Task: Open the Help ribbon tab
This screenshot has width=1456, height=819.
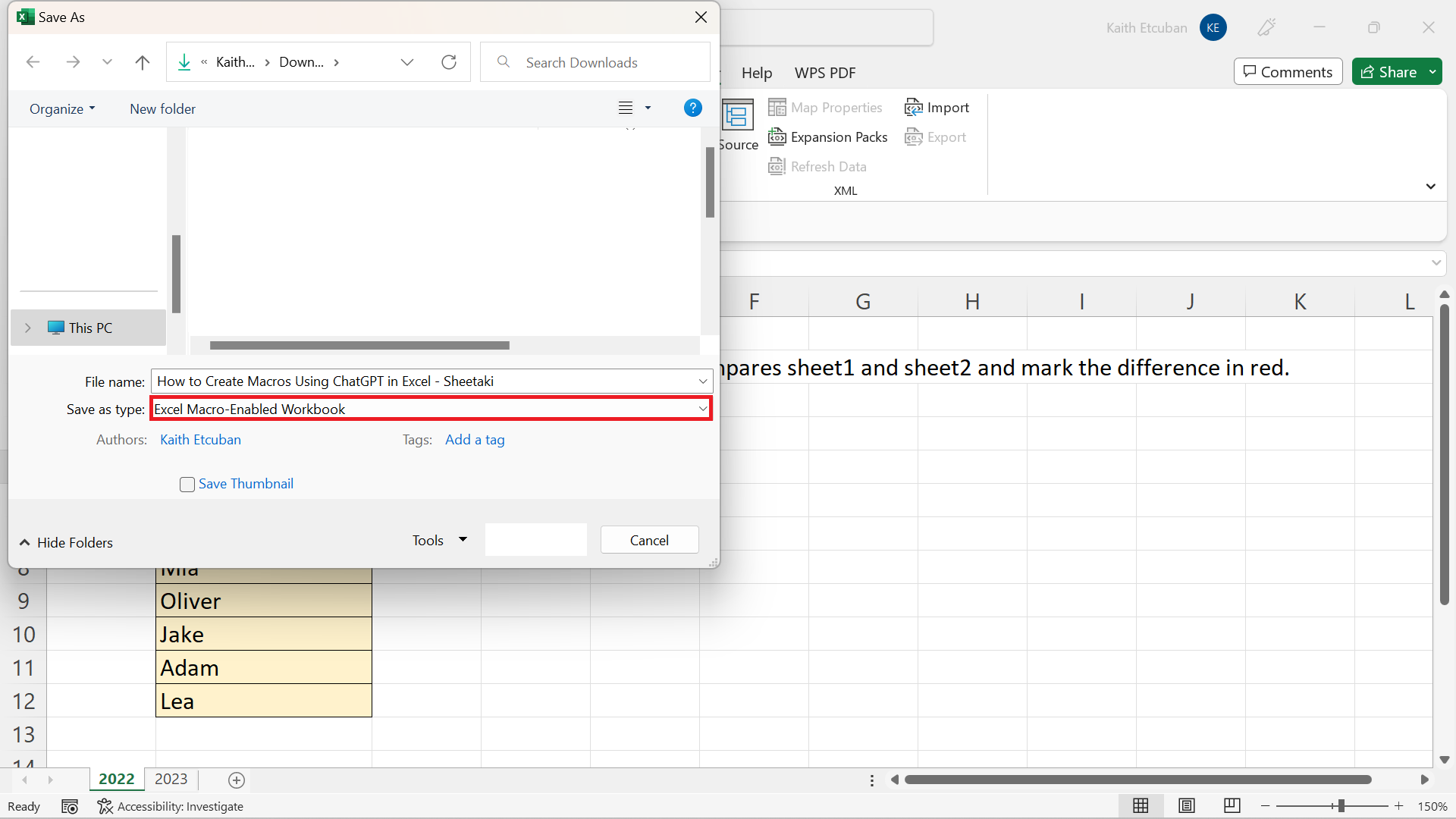Action: [756, 73]
